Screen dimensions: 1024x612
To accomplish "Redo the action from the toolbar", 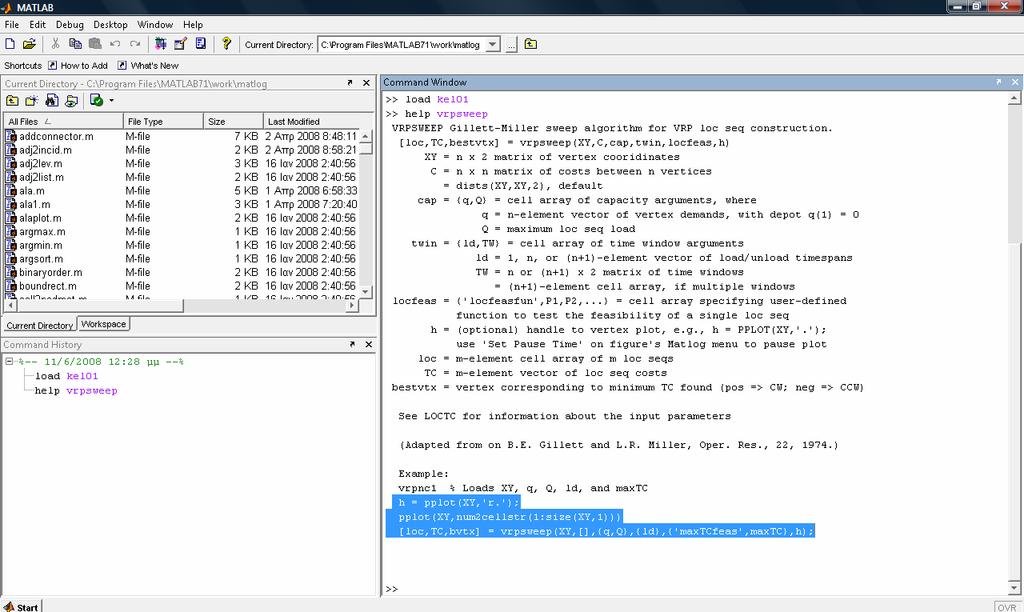I will pos(135,44).
